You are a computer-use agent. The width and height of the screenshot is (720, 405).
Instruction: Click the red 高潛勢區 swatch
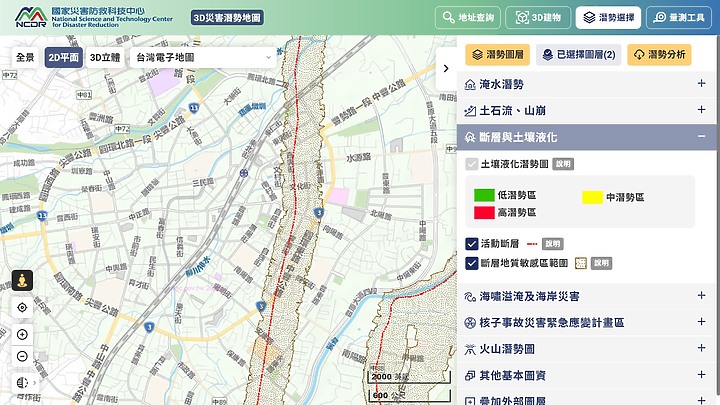click(x=484, y=213)
